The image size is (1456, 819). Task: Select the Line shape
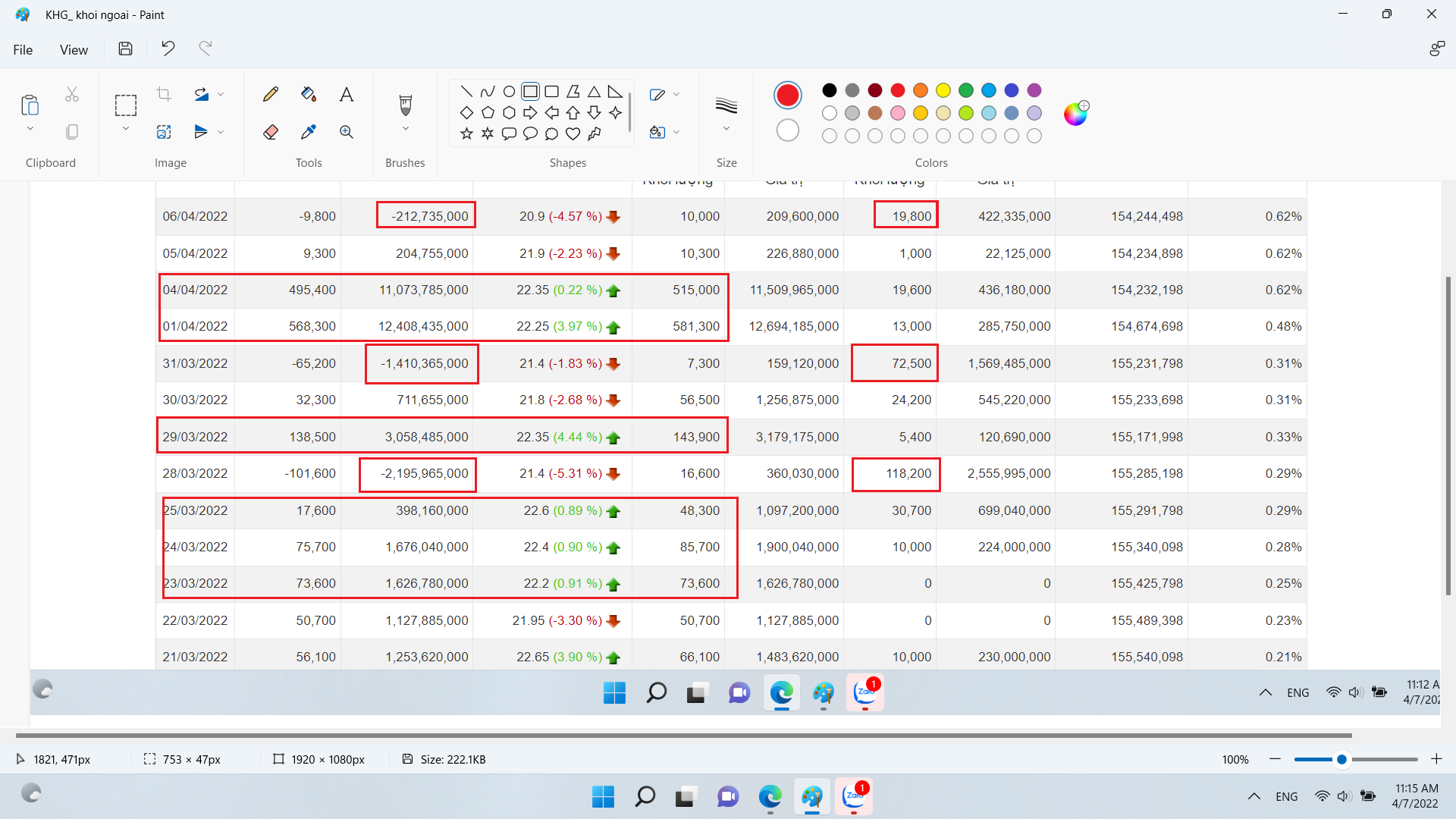466,92
